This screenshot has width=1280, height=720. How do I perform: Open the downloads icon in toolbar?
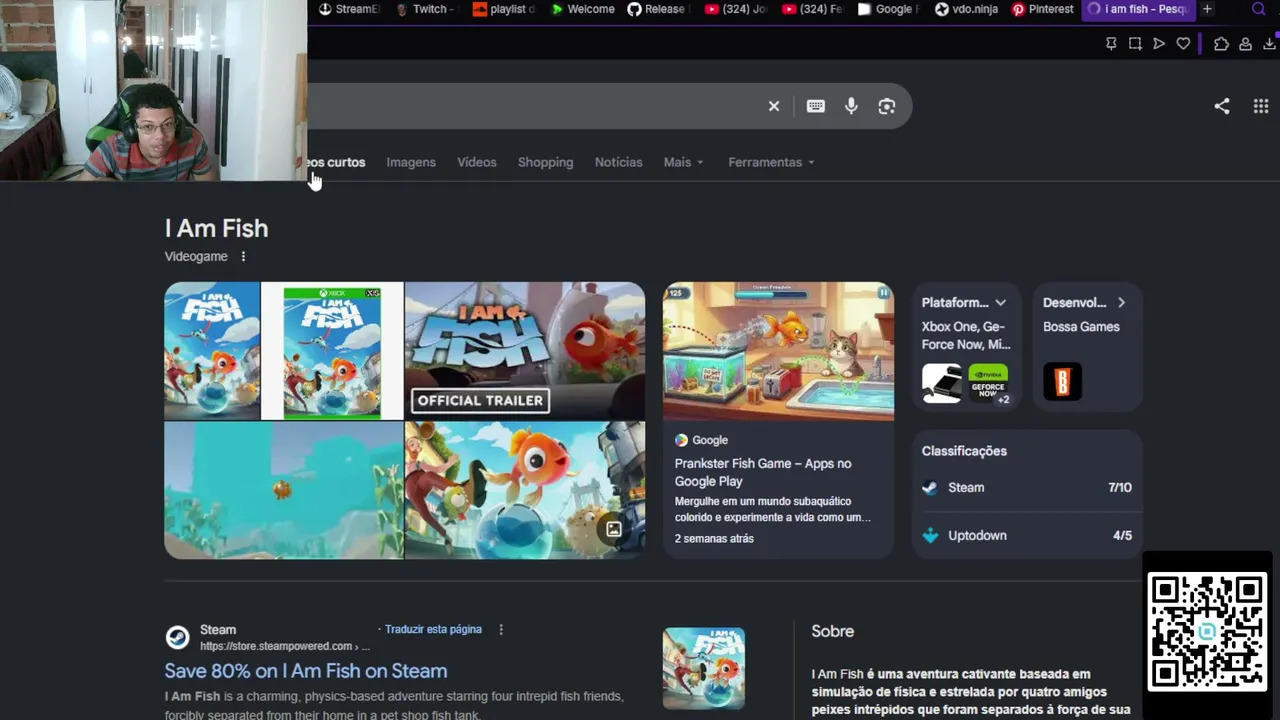click(x=1270, y=44)
